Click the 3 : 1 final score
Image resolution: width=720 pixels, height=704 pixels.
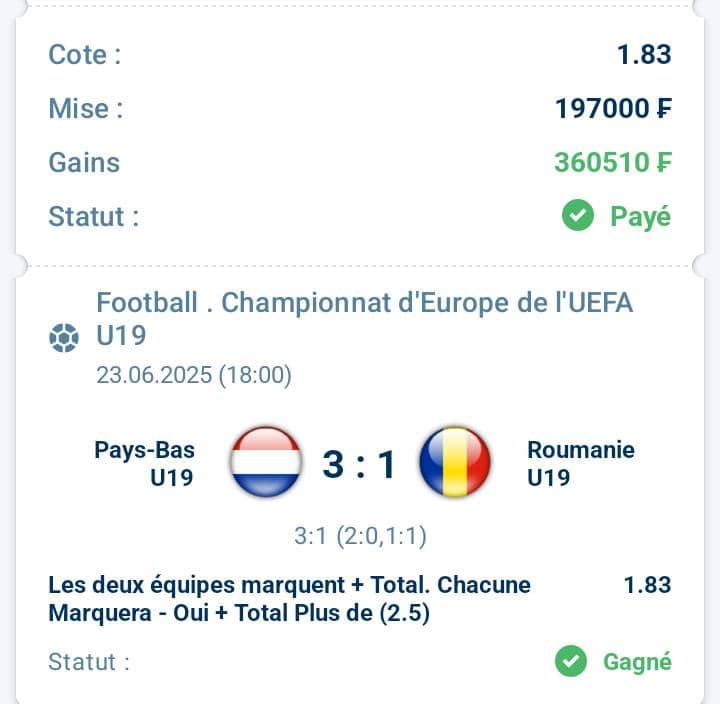pyautogui.click(x=359, y=464)
